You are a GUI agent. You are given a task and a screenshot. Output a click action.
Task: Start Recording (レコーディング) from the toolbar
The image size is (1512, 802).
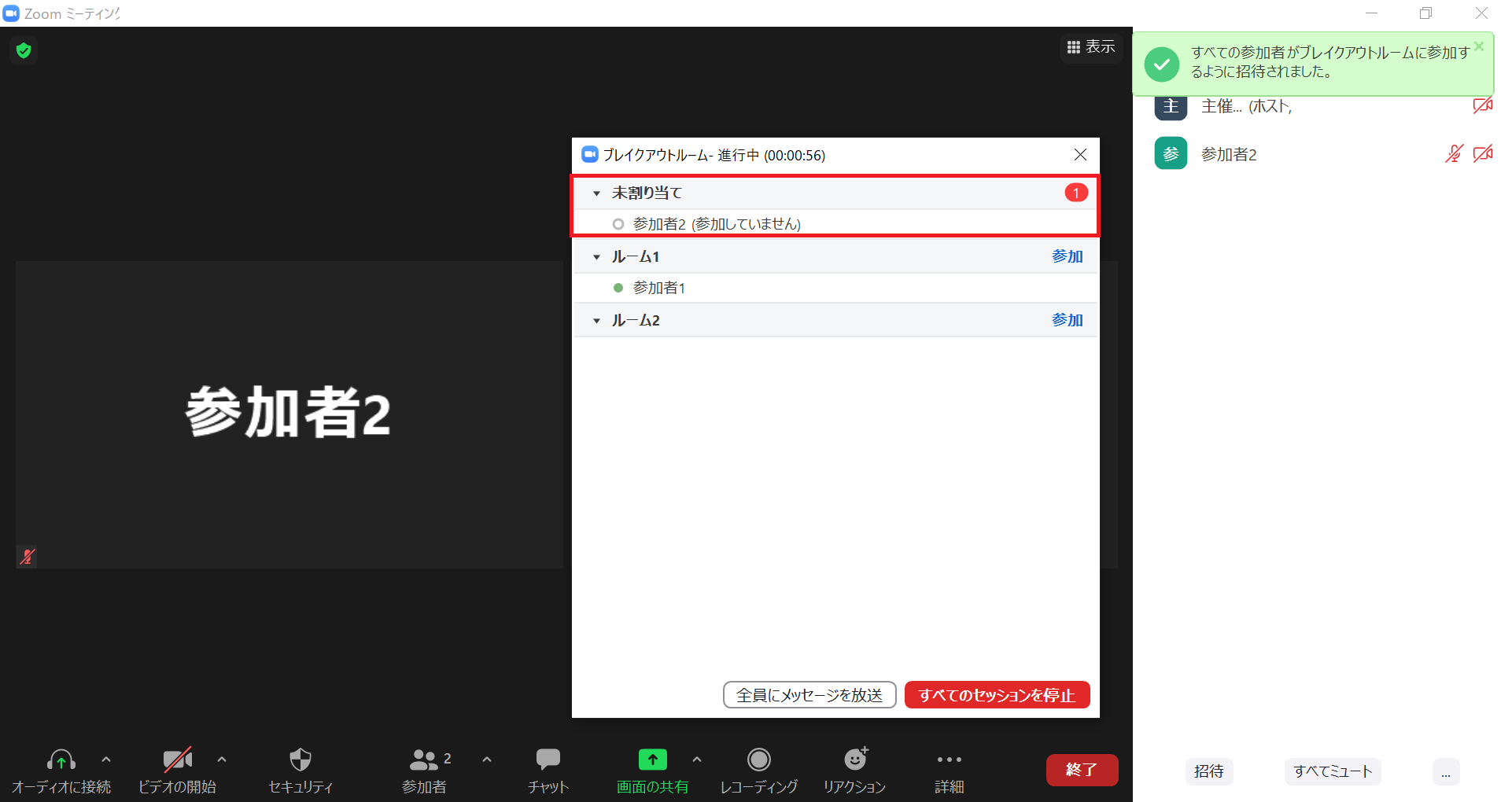coord(758,760)
